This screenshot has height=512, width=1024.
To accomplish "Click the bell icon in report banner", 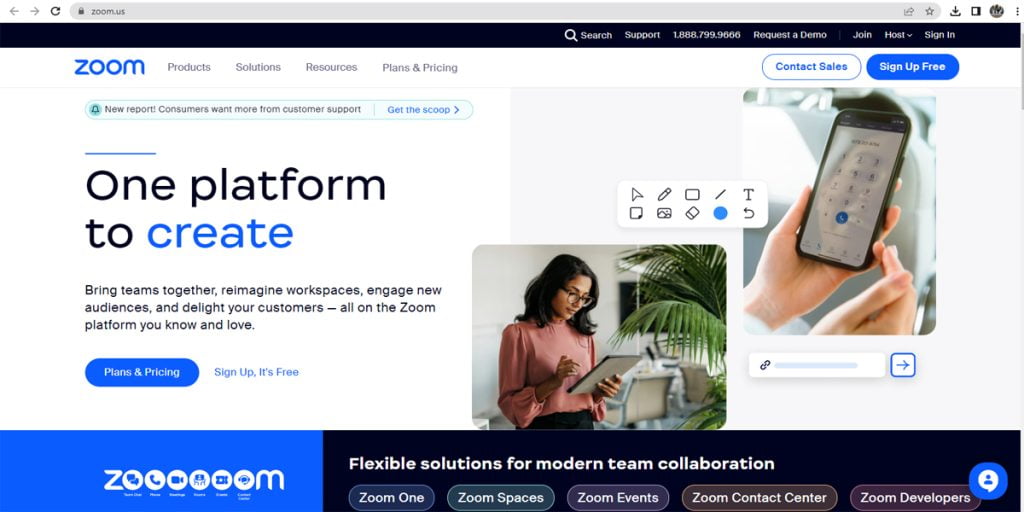I will (95, 110).
